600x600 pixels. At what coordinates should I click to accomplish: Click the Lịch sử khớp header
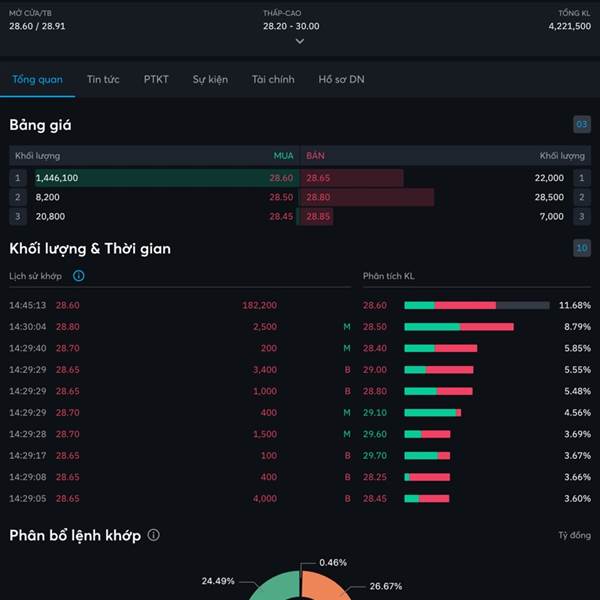35,276
